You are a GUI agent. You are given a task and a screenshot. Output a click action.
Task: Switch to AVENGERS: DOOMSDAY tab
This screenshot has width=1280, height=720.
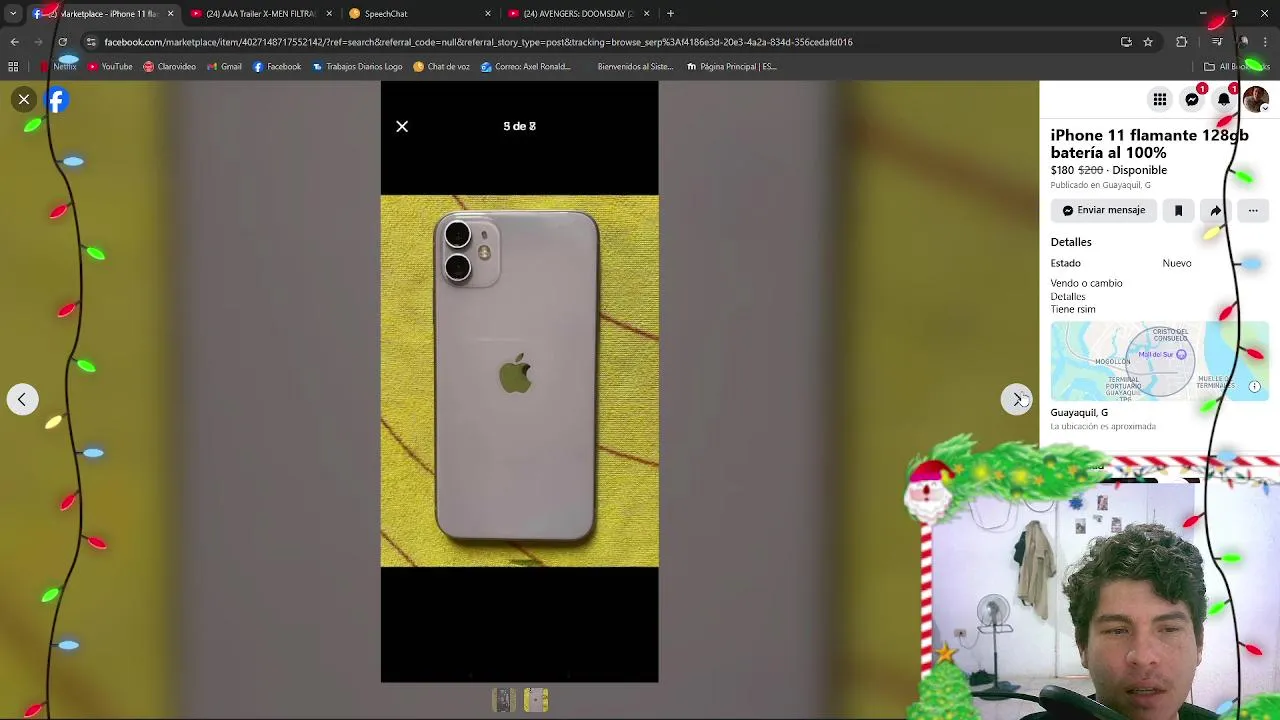tap(578, 14)
